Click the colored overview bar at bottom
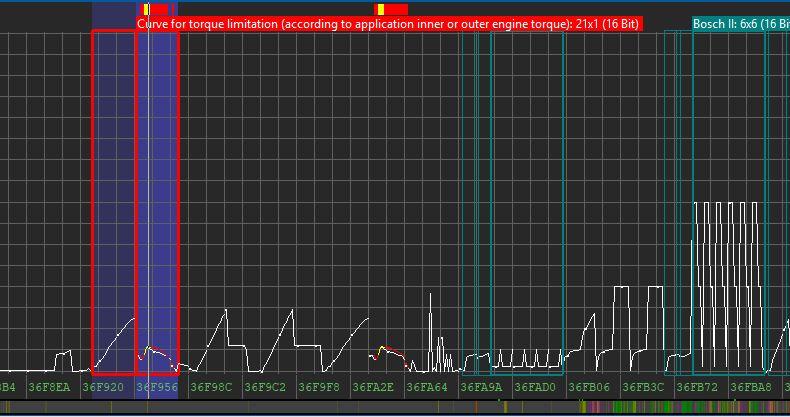790x417 pixels. (x=395, y=407)
